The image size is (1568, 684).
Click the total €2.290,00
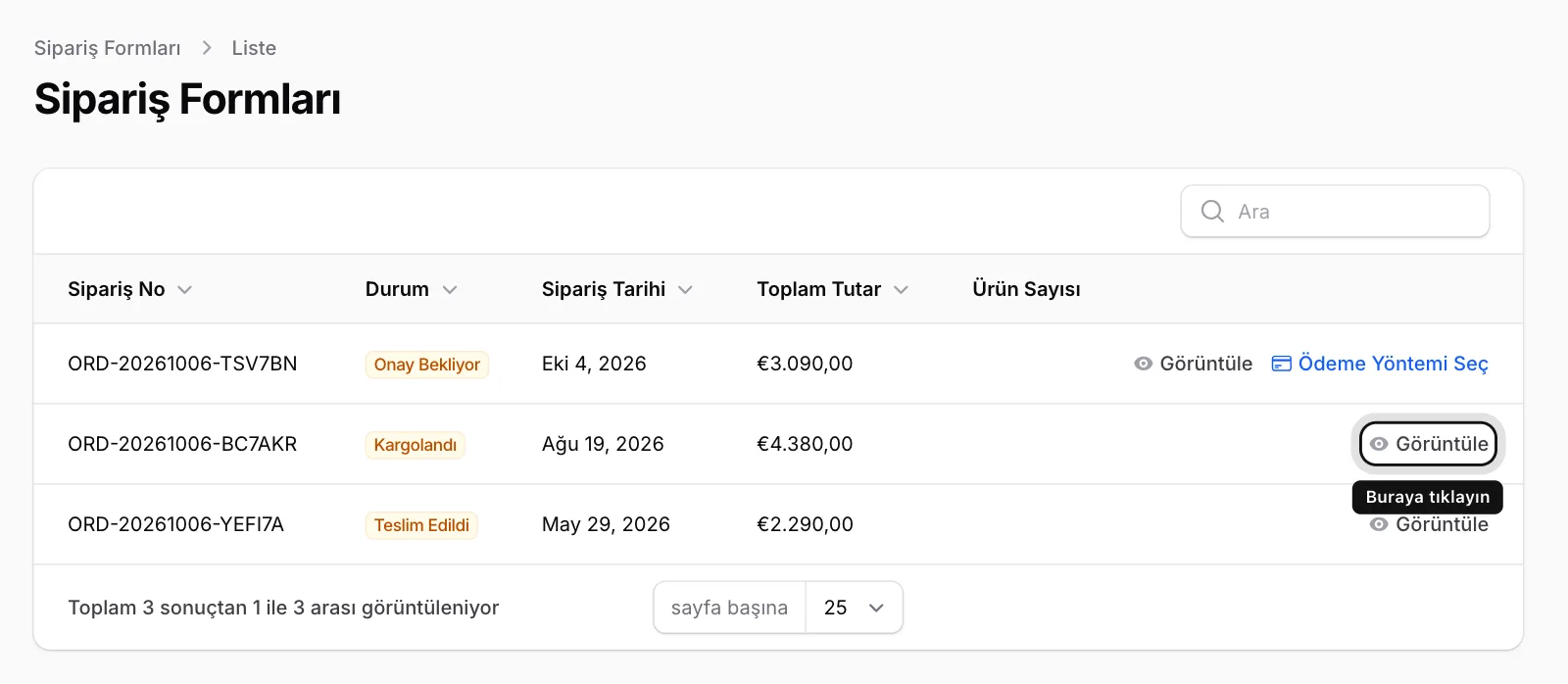pos(805,524)
